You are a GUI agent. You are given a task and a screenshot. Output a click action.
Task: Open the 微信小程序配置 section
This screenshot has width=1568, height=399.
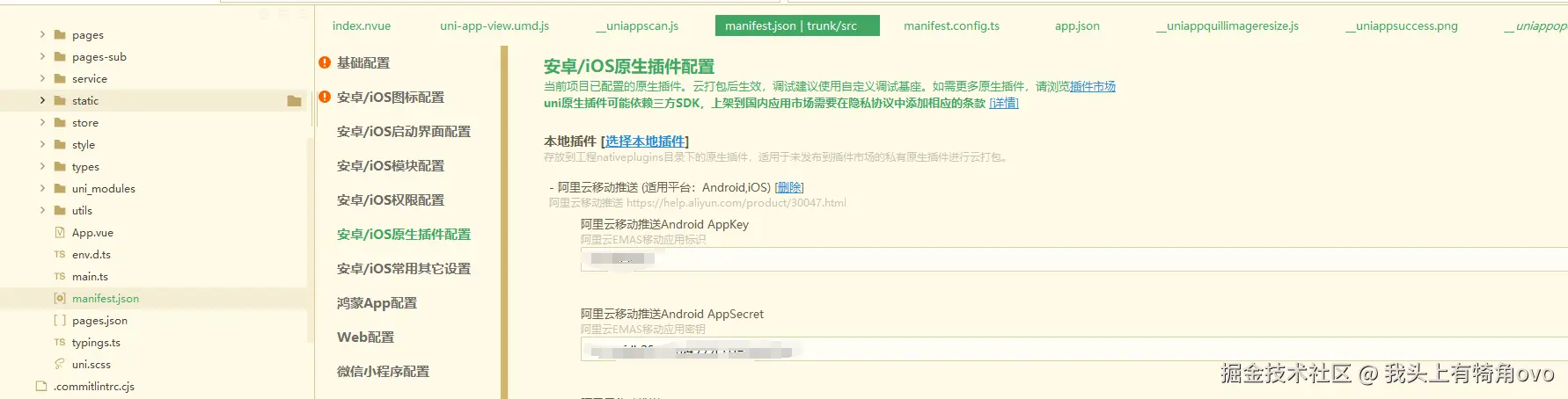click(x=383, y=371)
